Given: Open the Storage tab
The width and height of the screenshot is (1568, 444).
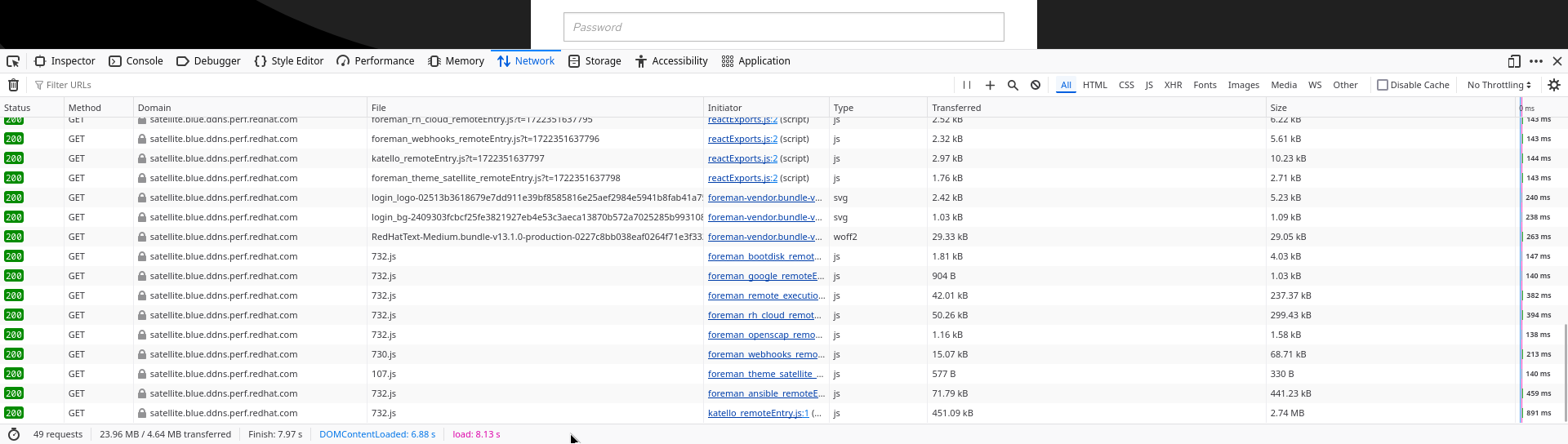Looking at the screenshot, I should pyautogui.click(x=595, y=61).
